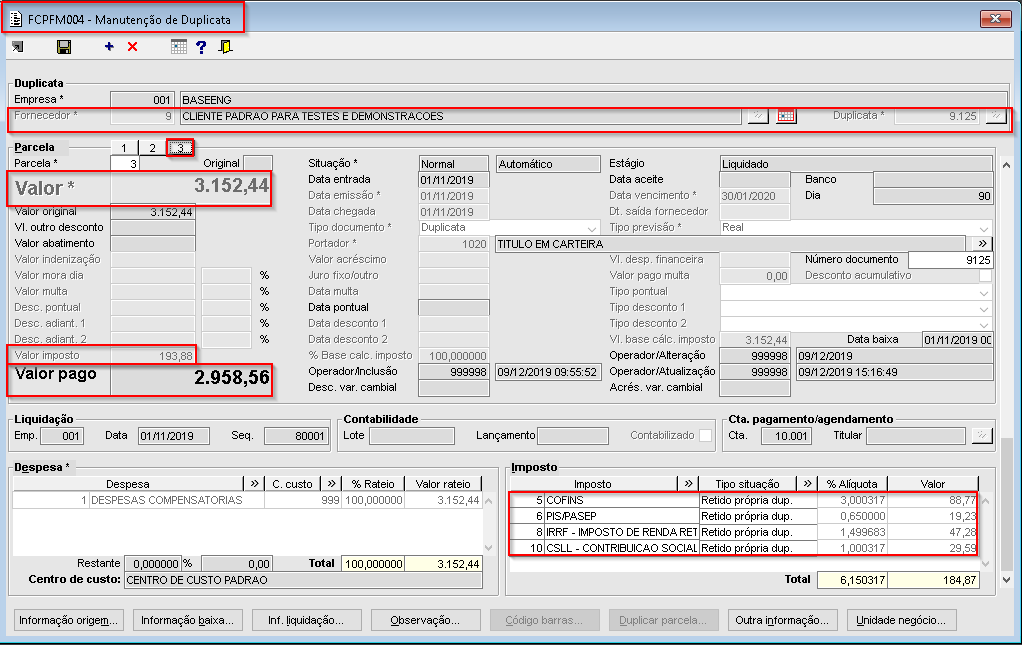Click the Duplicar parcela button
Screen dimensions: 1022x645
point(664,620)
